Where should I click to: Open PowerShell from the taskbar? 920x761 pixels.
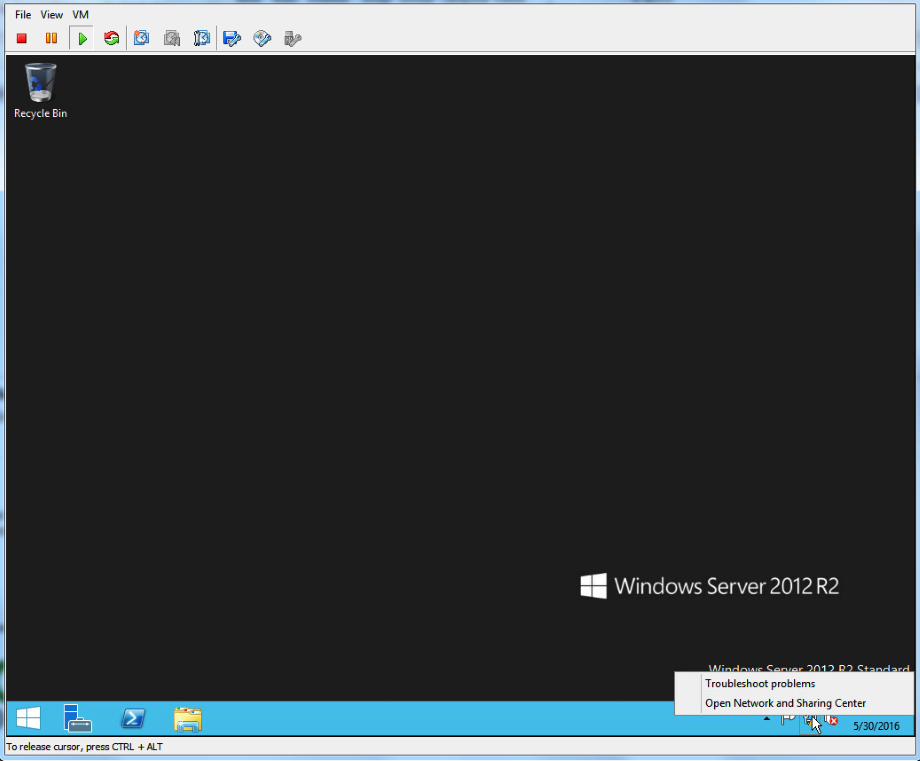(133, 718)
